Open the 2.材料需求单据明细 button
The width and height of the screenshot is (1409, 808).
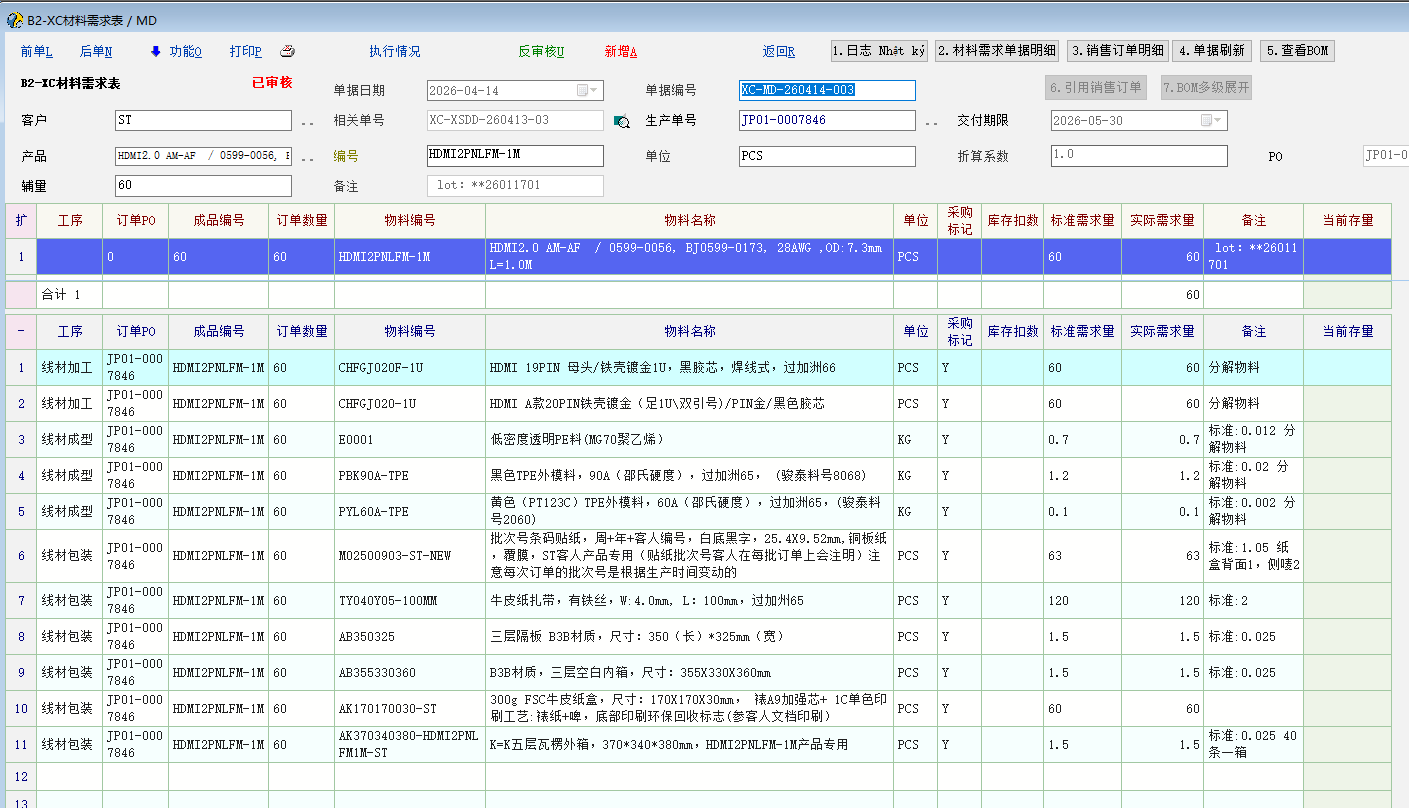[x=996, y=51]
